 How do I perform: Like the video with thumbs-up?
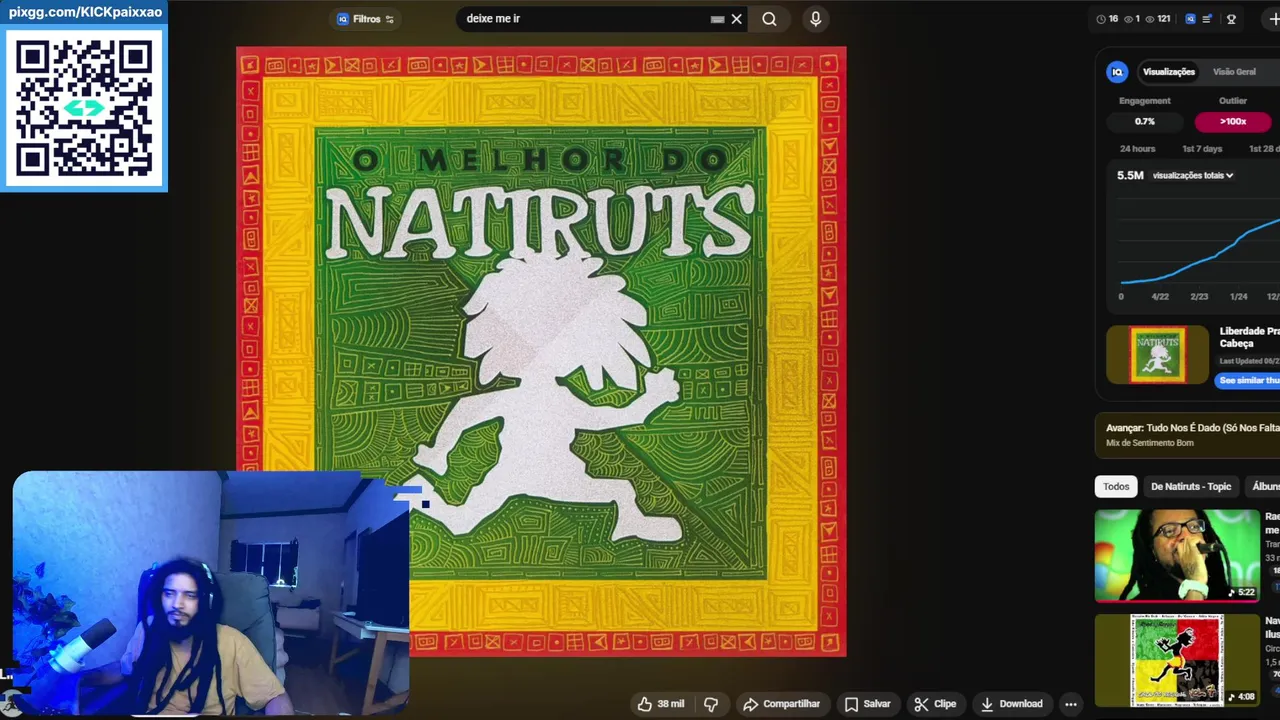[661, 704]
